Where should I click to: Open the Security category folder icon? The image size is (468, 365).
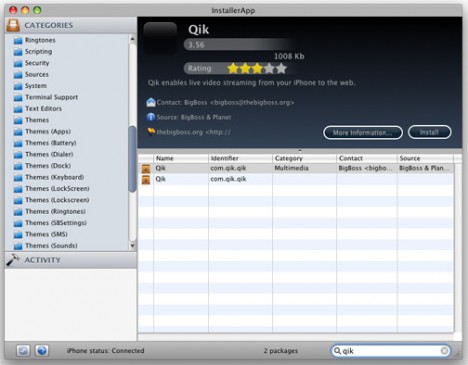[x=18, y=63]
